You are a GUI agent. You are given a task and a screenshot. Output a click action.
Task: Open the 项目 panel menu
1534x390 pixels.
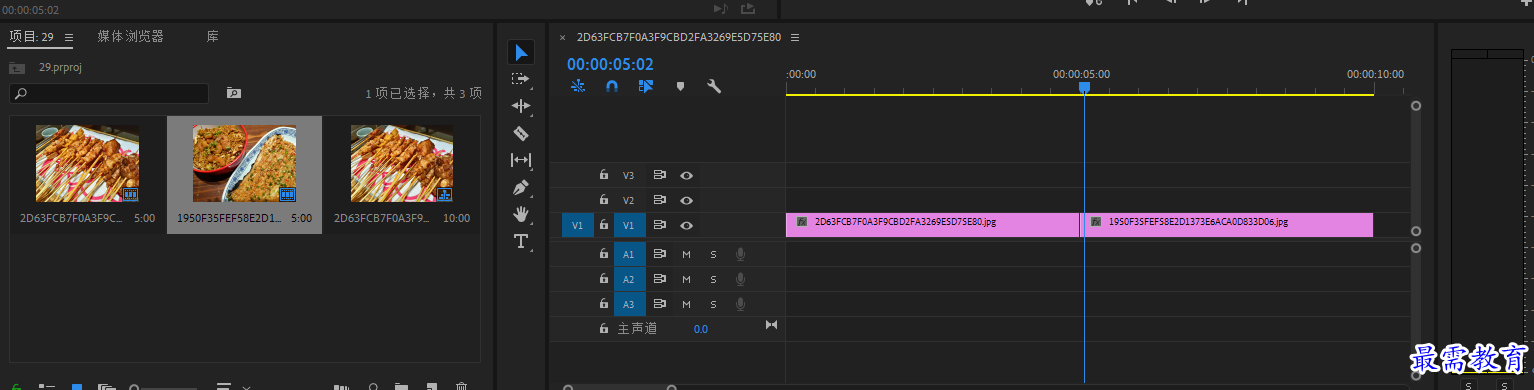click(69, 38)
